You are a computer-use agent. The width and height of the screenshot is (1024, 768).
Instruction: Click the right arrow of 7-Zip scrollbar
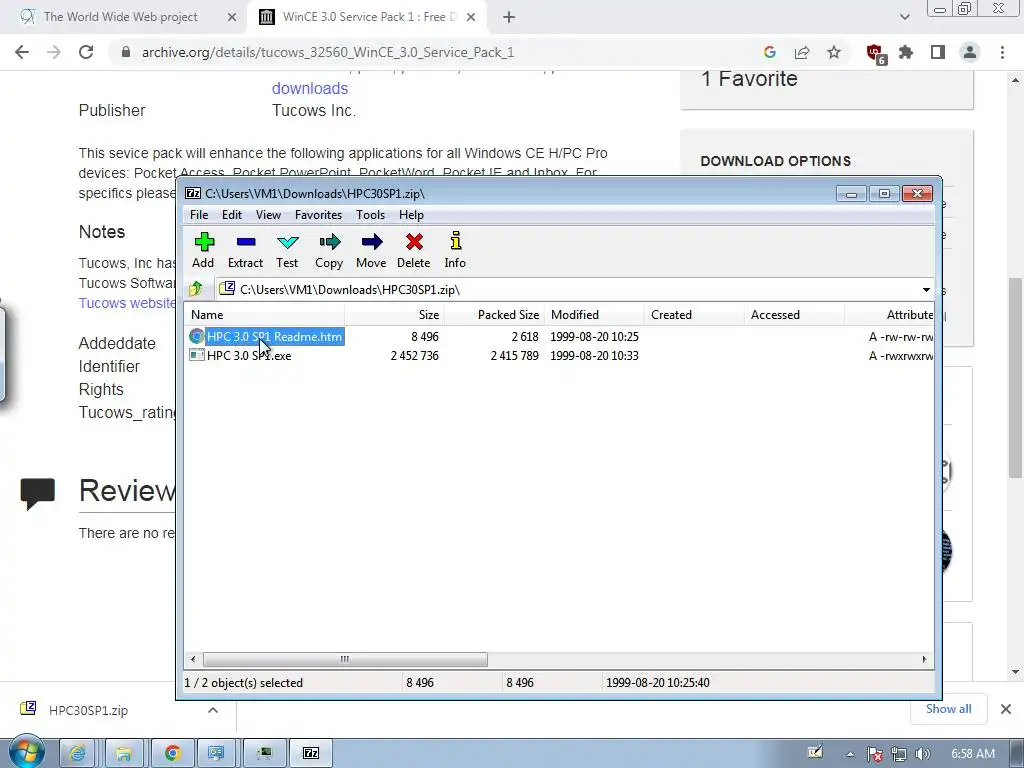pos(924,659)
